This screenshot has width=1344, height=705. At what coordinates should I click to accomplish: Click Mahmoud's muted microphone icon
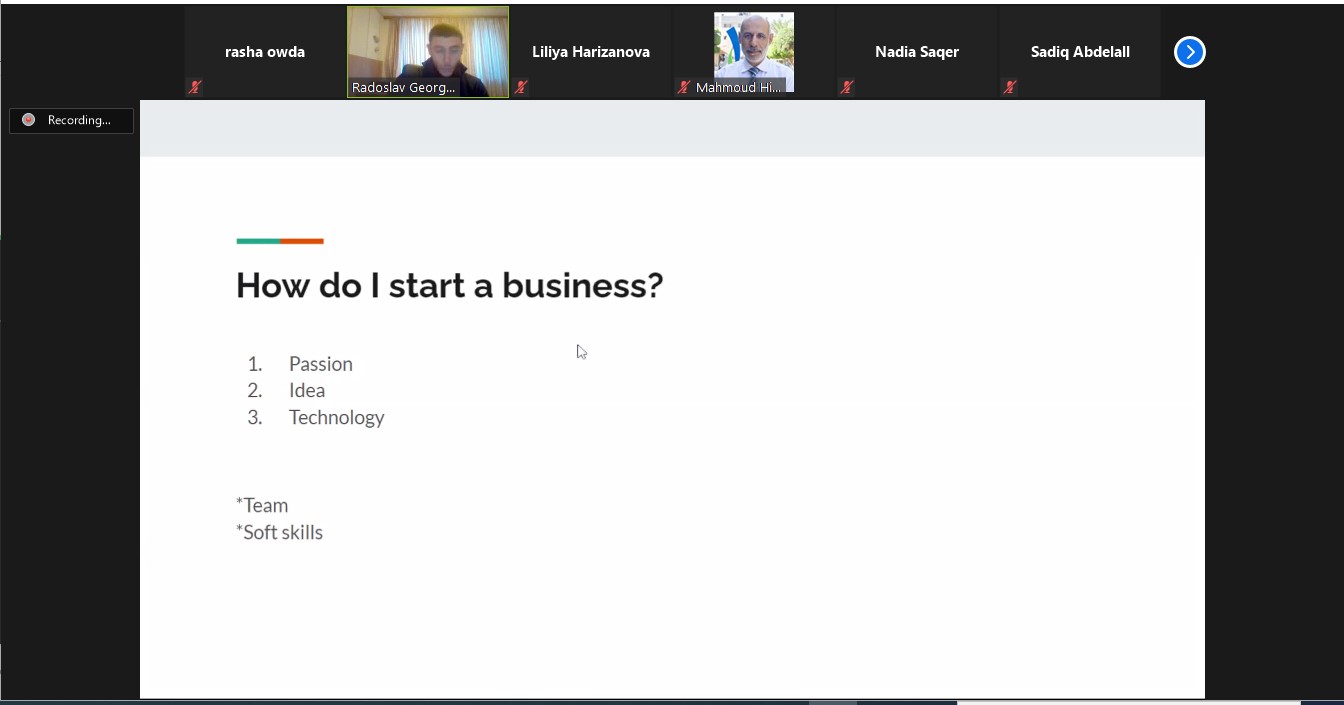pos(684,87)
